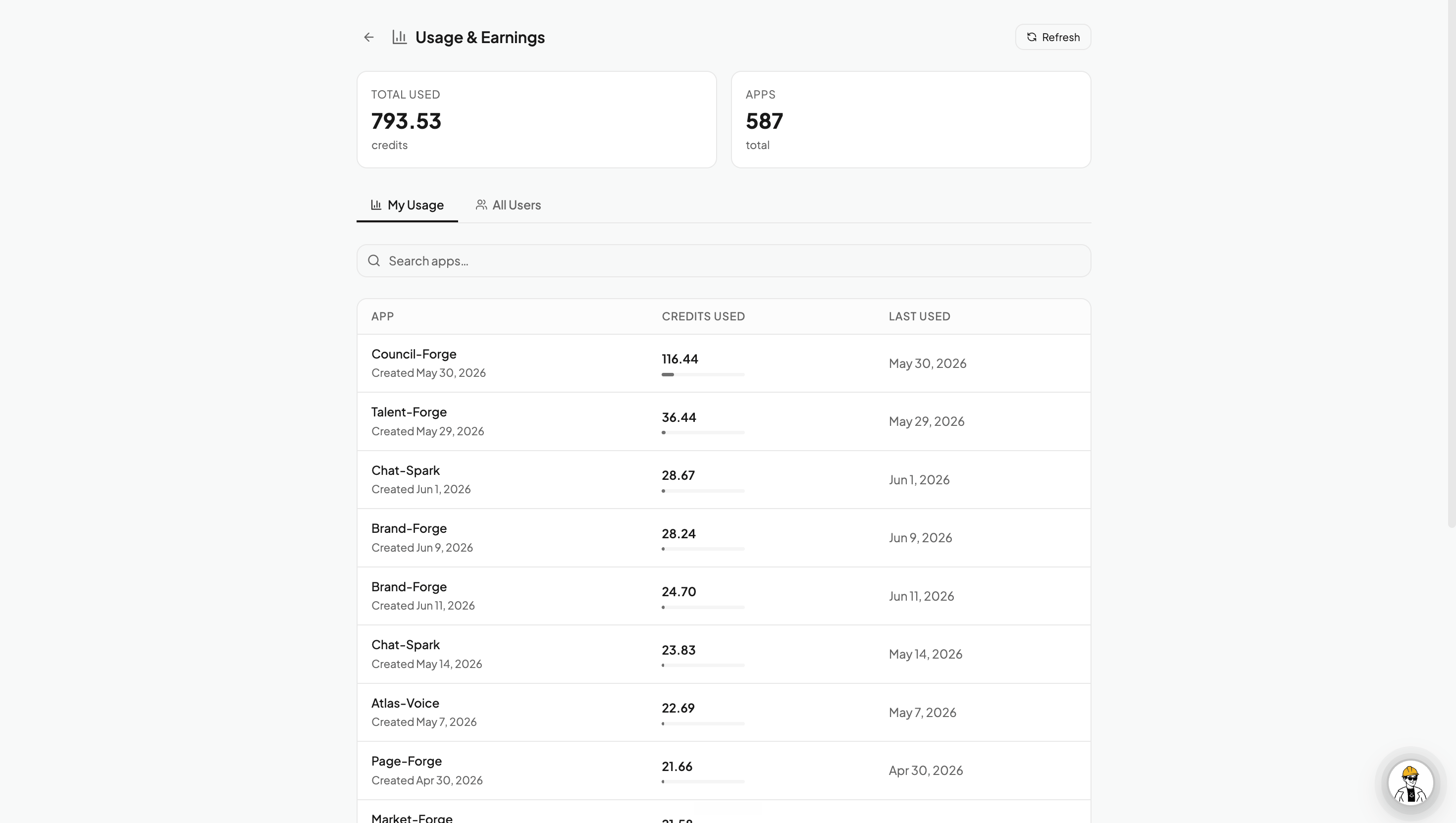Screen dimensions: 1456x823
Task: Click the 28.67 credits value
Action: pyautogui.click(x=678, y=475)
